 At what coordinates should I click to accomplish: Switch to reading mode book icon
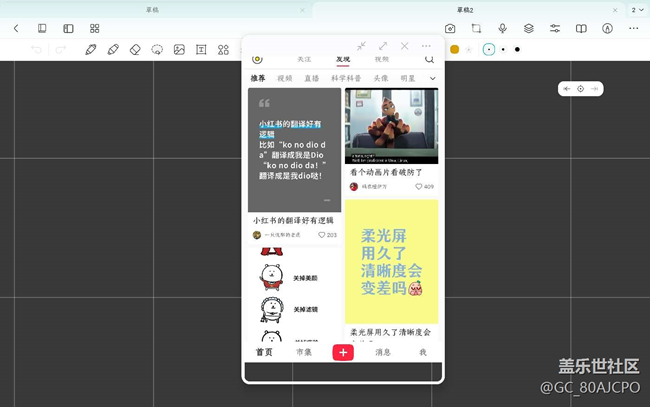tap(581, 28)
